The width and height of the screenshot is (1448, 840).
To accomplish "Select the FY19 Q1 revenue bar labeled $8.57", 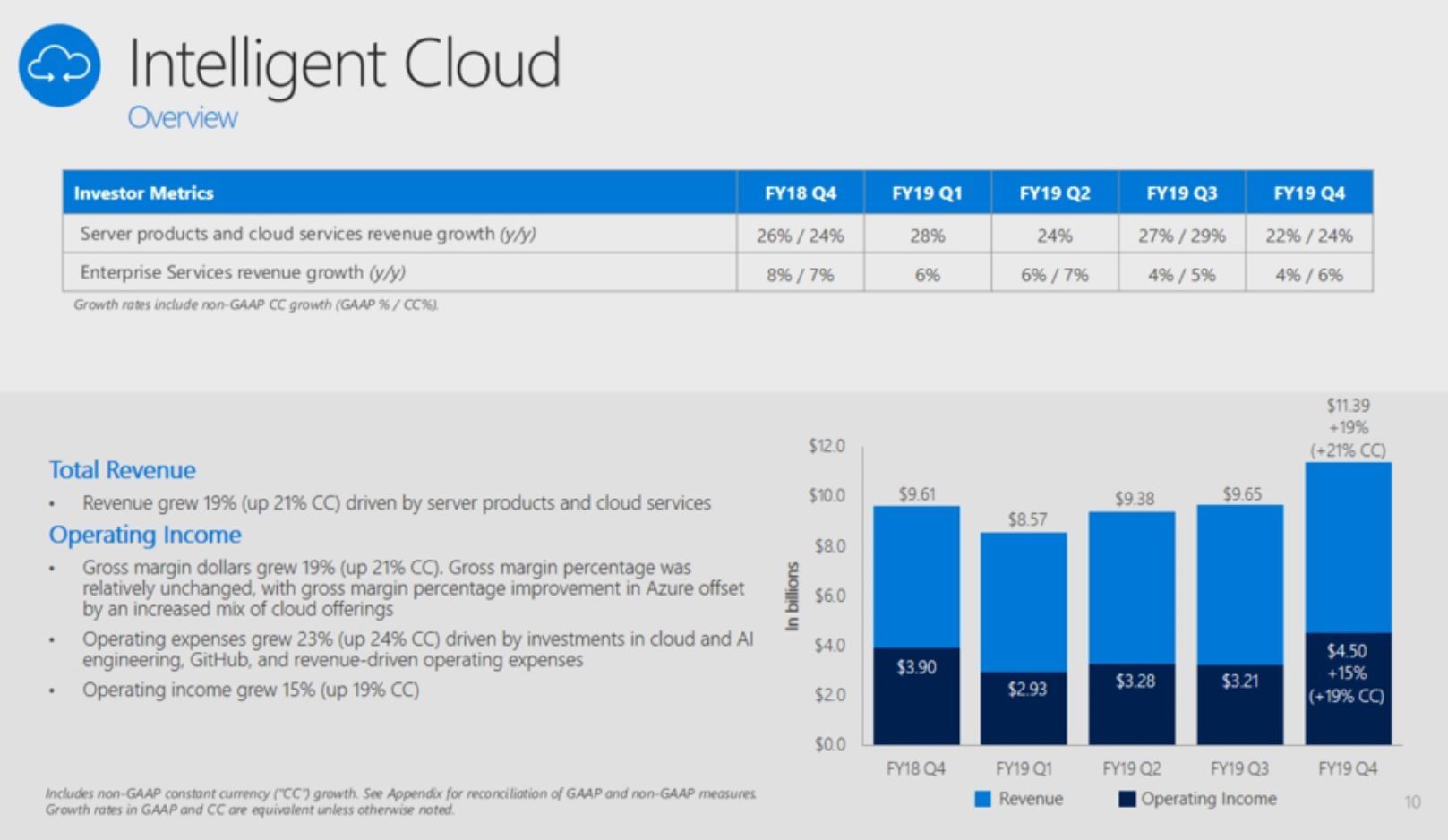I will 1024,600.
